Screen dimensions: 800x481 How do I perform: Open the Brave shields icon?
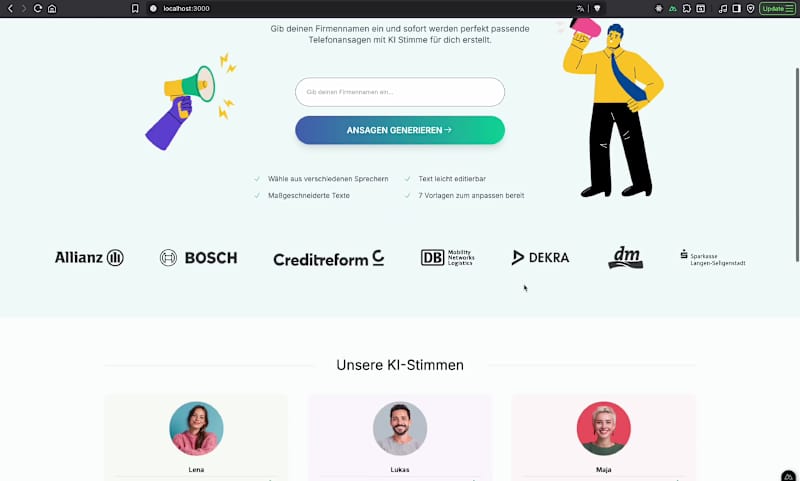pyautogui.click(x=597, y=9)
